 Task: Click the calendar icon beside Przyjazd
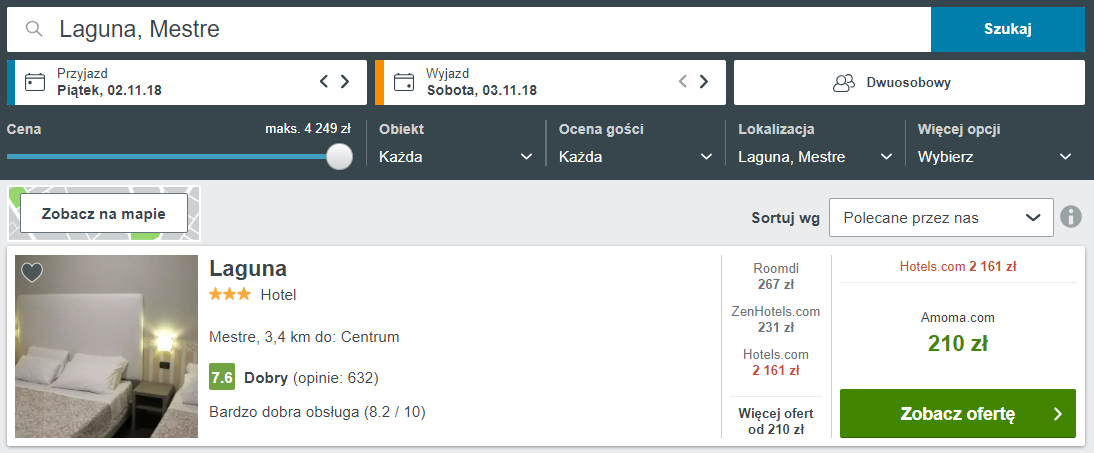tap(34, 82)
